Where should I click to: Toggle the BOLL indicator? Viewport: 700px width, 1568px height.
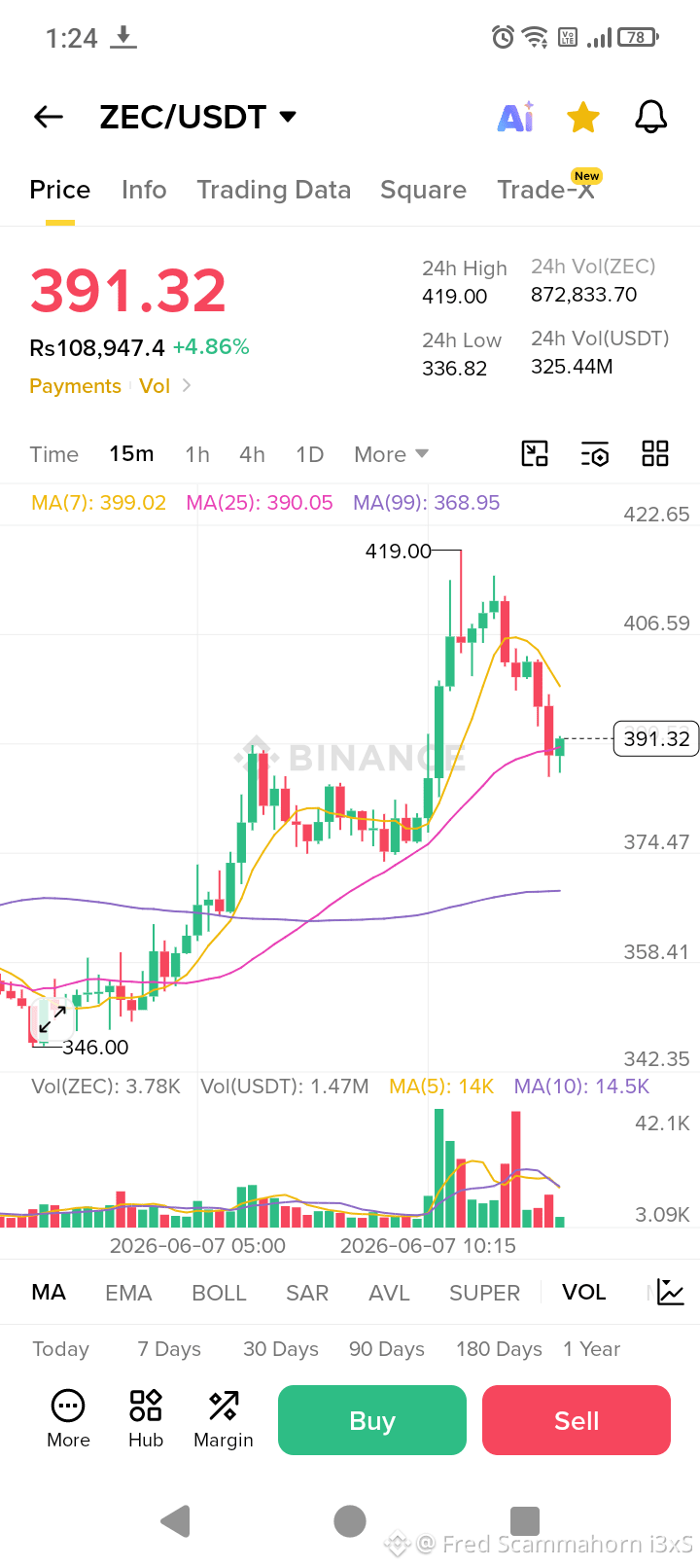(x=219, y=1293)
